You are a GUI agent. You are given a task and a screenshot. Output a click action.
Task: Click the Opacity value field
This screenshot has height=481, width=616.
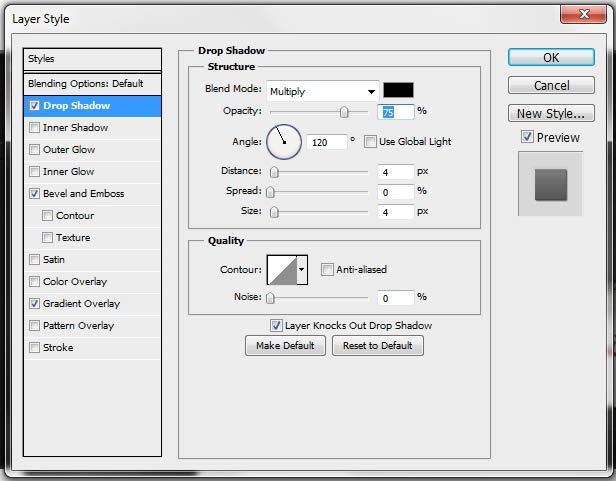pos(396,112)
